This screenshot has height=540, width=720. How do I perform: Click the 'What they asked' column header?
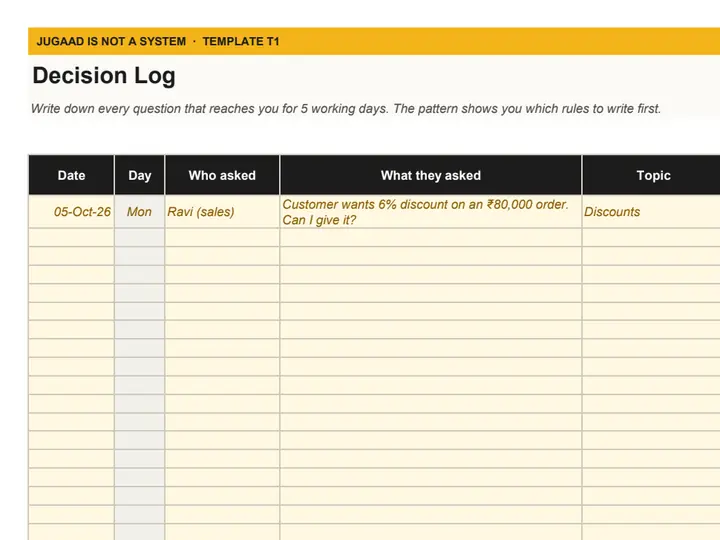tap(431, 175)
